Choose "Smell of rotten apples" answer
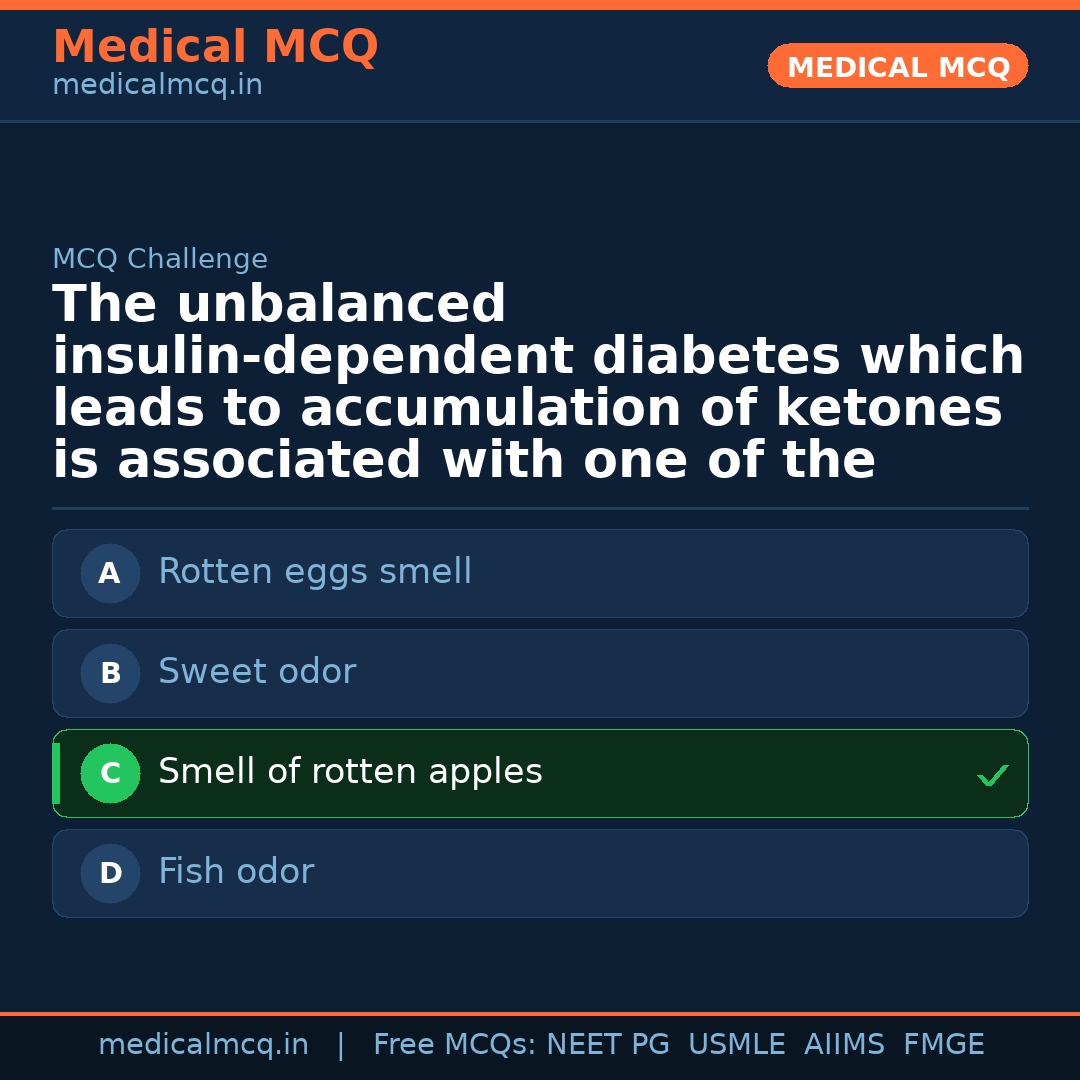Image resolution: width=1080 pixels, height=1080 pixels. (350, 772)
